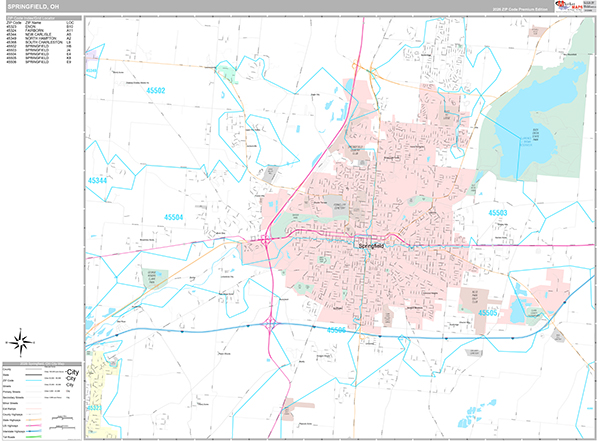600x441 pixels.
Task: Select the 45344 ZIP code label
Action: (97, 179)
